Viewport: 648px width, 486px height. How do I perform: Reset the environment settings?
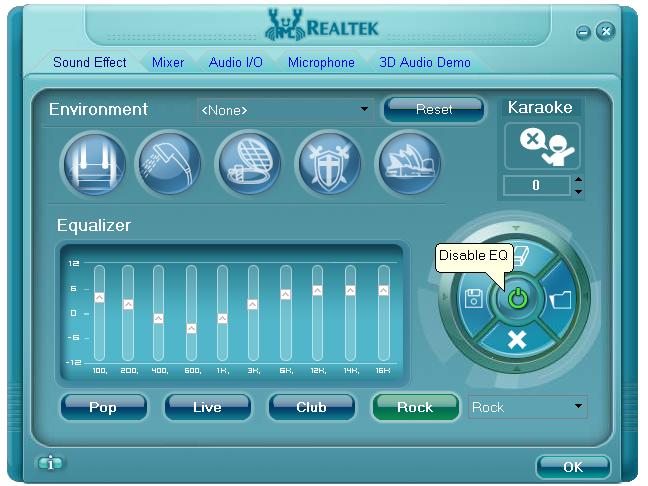434,110
